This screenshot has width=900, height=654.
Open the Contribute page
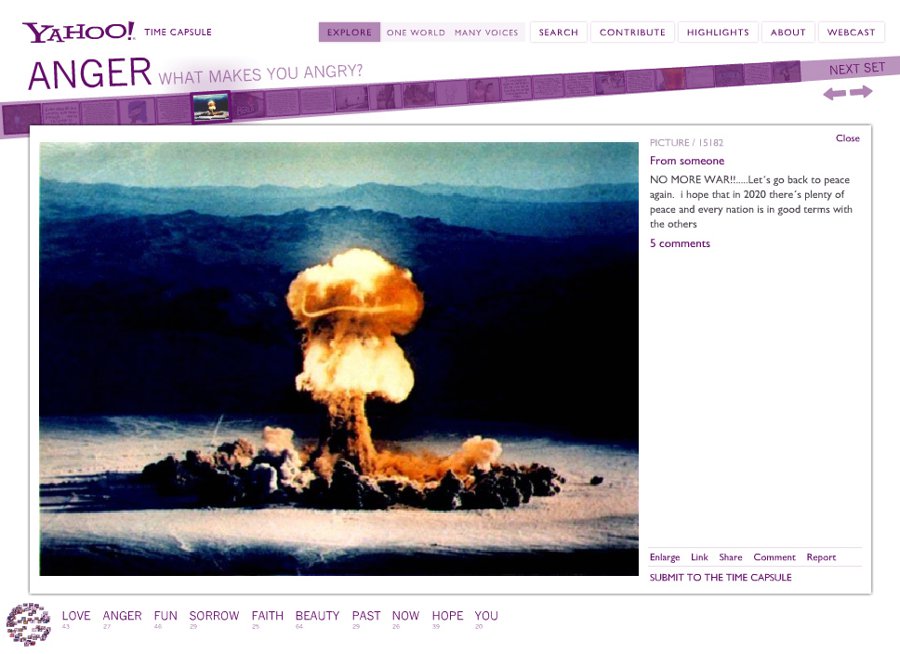[632, 32]
